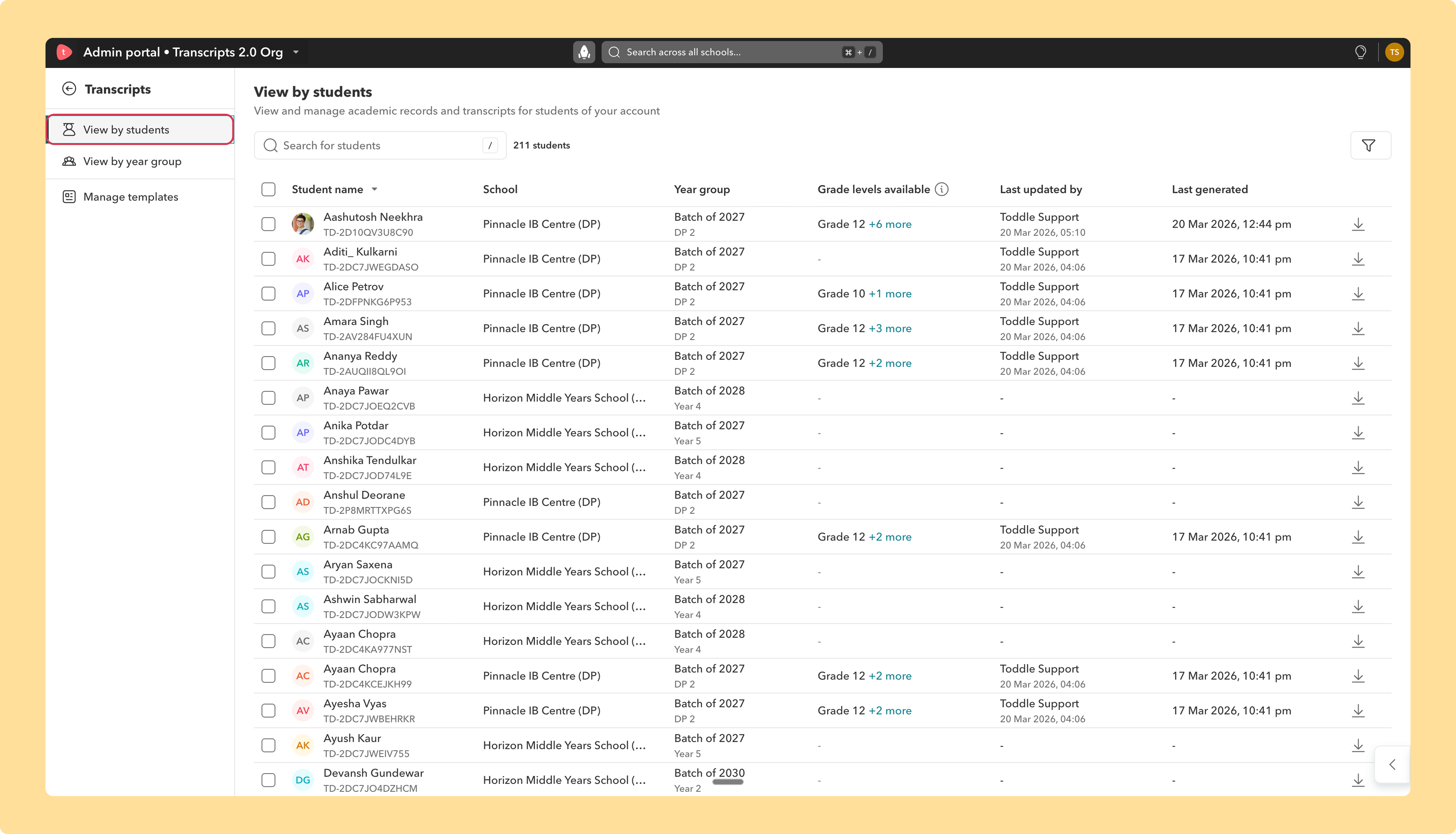Click student ID TD-2DC4KA977NST
The image size is (1456, 834).
pos(368,650)
